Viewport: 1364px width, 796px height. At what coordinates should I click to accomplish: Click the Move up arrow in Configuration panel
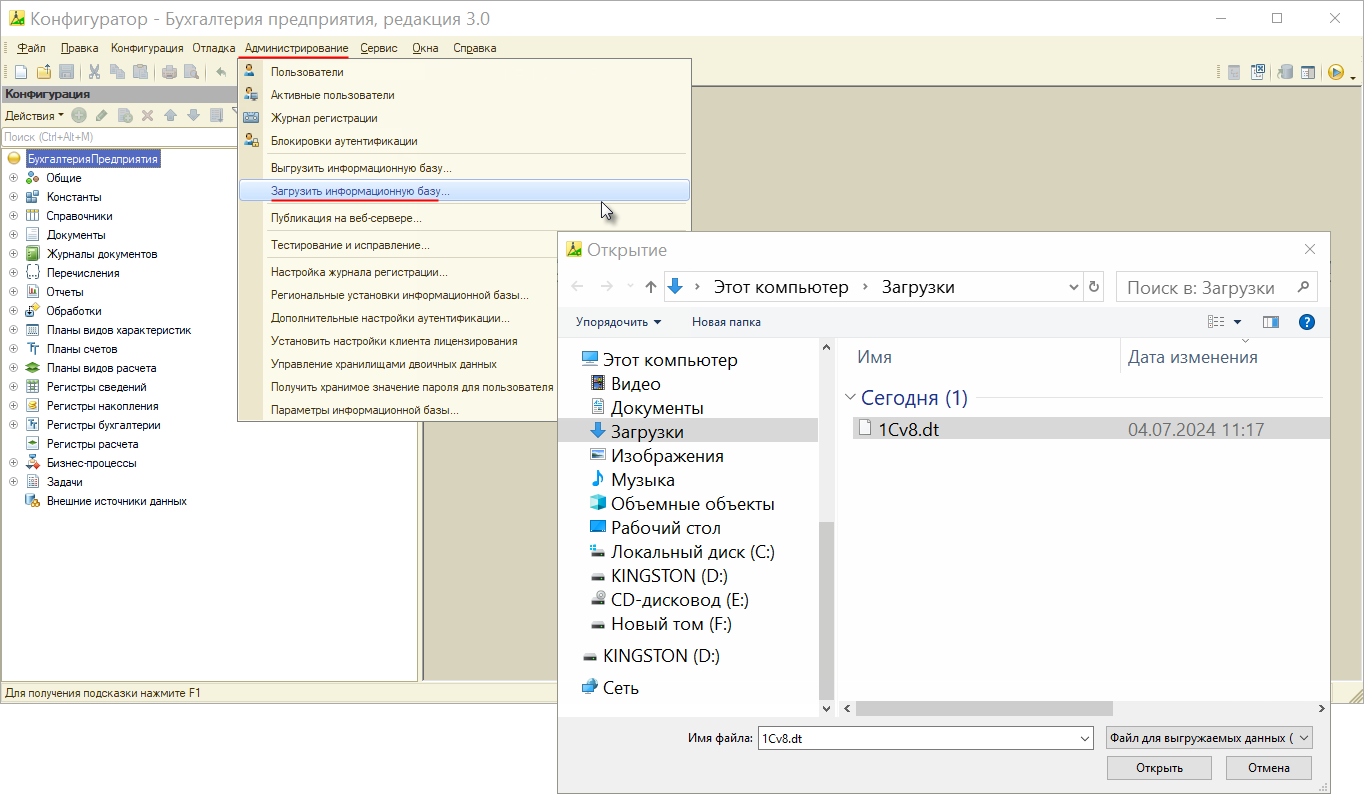coord(171,115)
